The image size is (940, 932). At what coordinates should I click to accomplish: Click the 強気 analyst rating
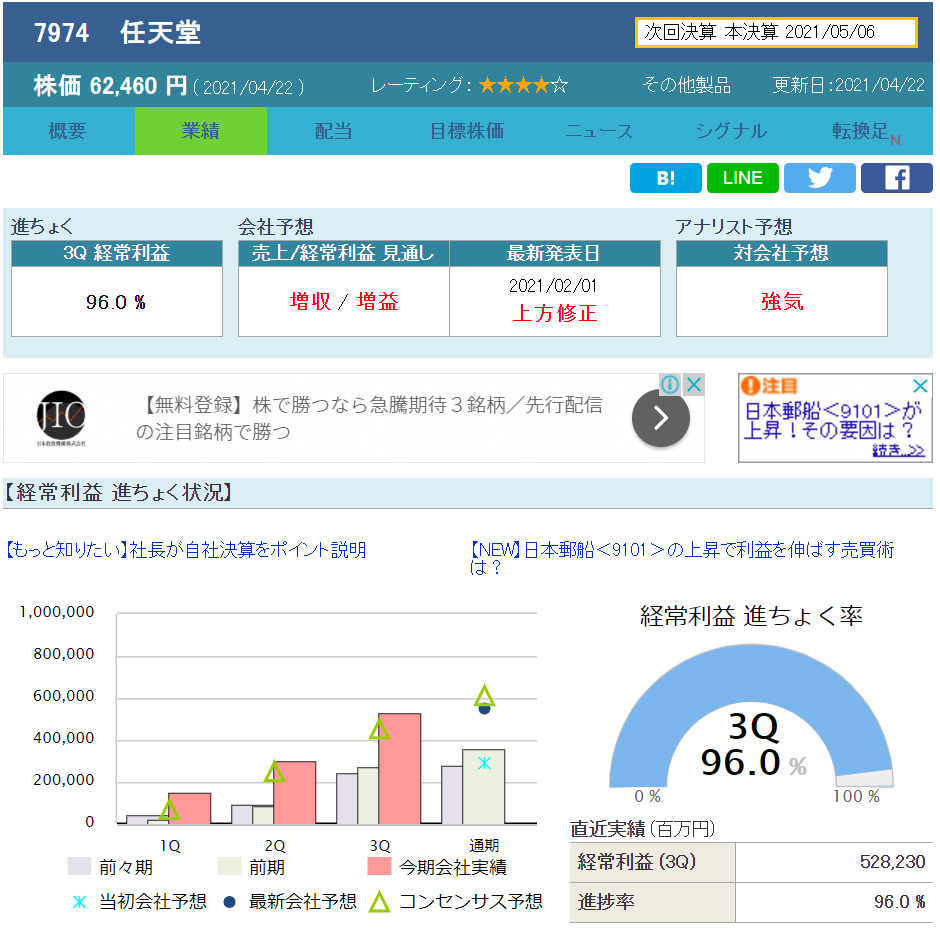click(782, 301)
